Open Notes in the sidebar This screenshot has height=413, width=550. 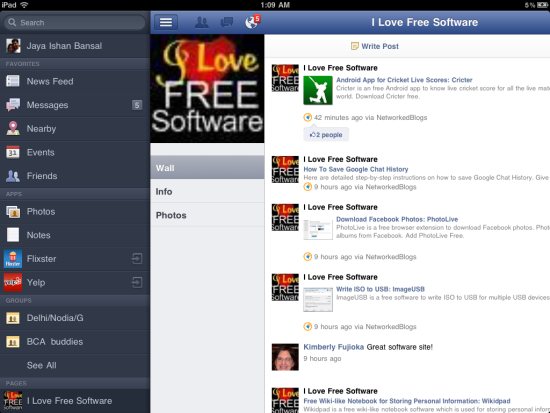[75, 235]
